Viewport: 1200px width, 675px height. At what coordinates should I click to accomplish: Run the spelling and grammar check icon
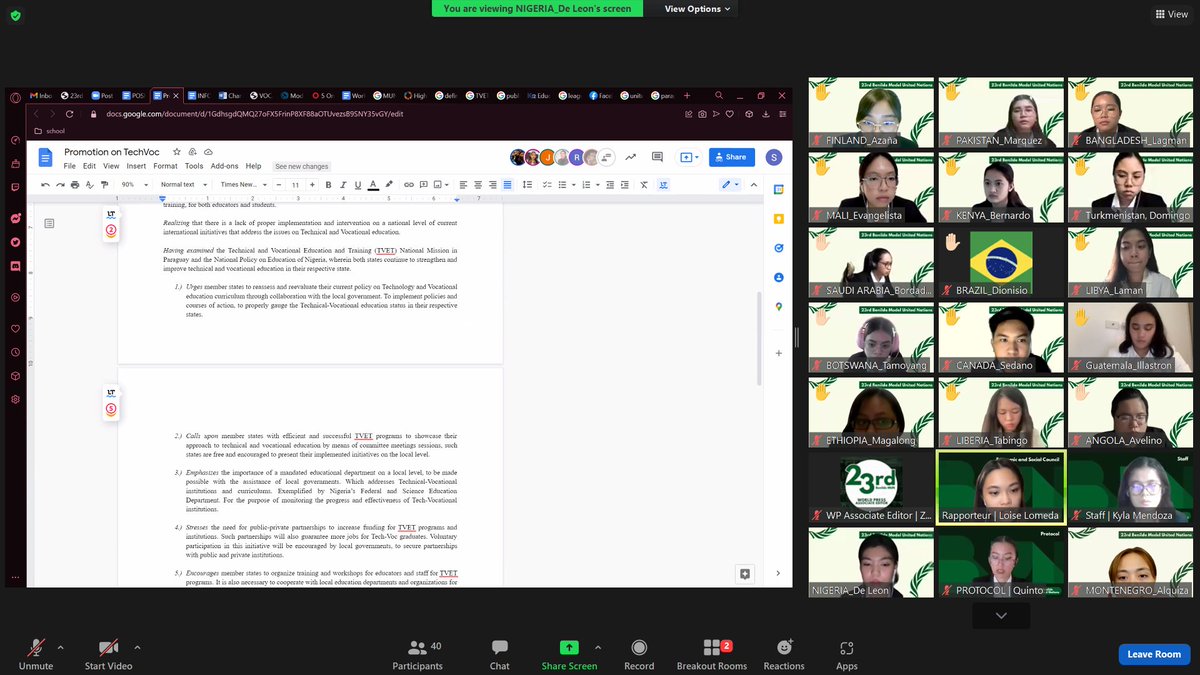(x=89, y=185)
